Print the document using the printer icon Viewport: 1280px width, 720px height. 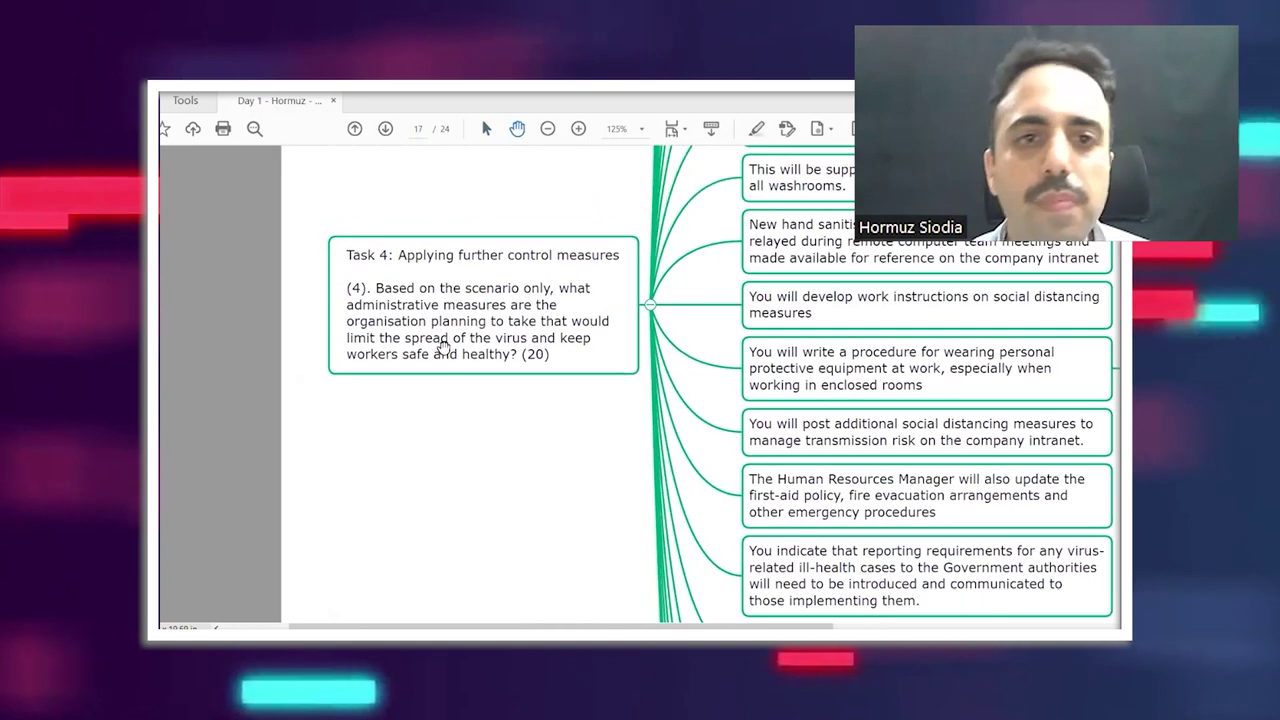[x=223, y=129]
